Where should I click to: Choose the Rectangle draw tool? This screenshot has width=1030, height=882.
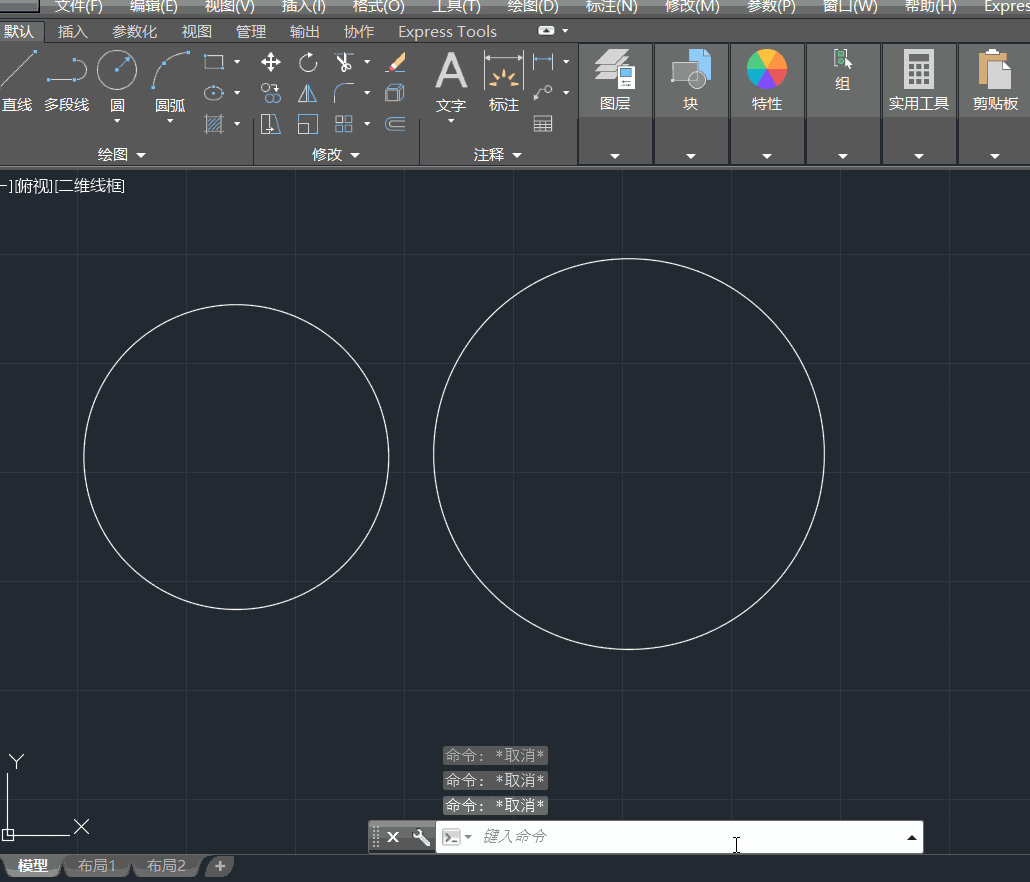tap(213, 62)
